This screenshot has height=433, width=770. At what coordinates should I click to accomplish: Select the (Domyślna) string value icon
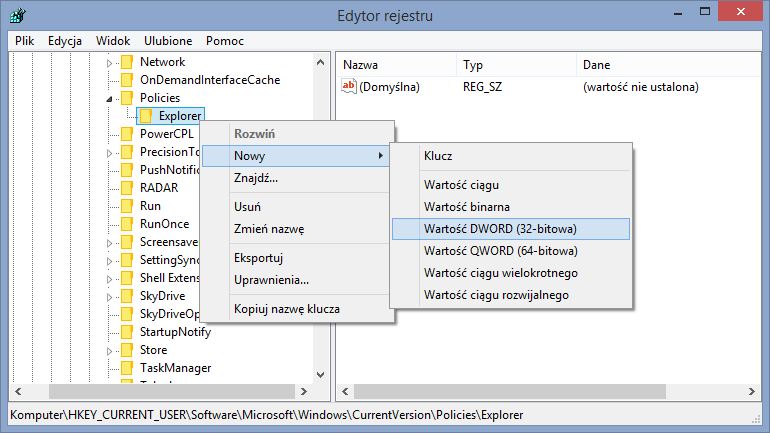[x=349, y=87]
